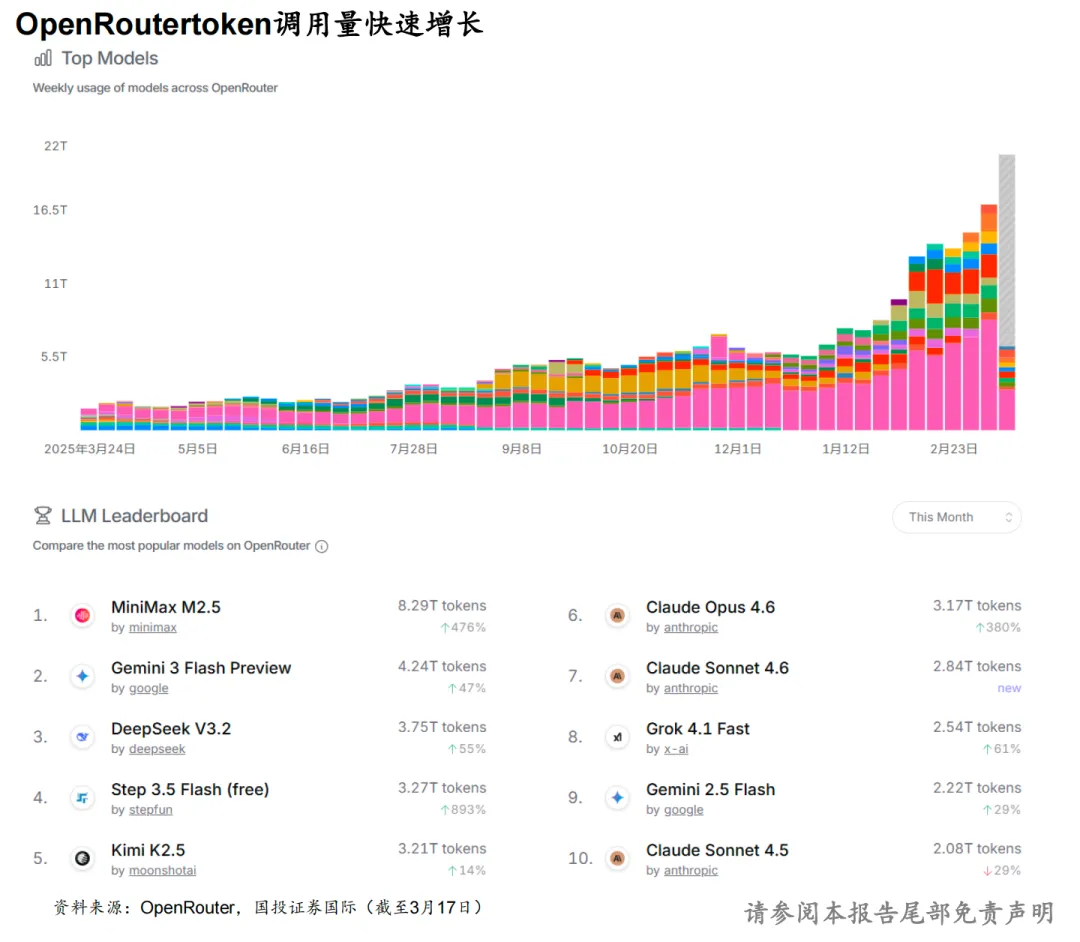Open the This Month period dropdown
Screen dimensions: 1080x942
(957, 517)
